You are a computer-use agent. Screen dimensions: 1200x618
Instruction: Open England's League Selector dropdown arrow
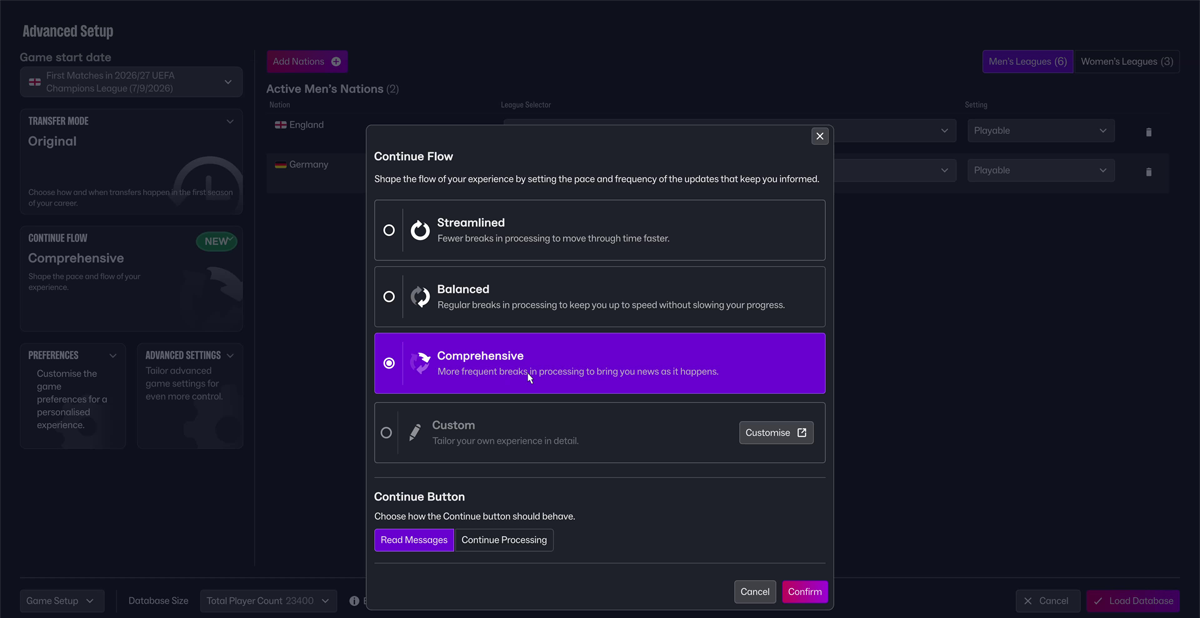tap(945, 130)
